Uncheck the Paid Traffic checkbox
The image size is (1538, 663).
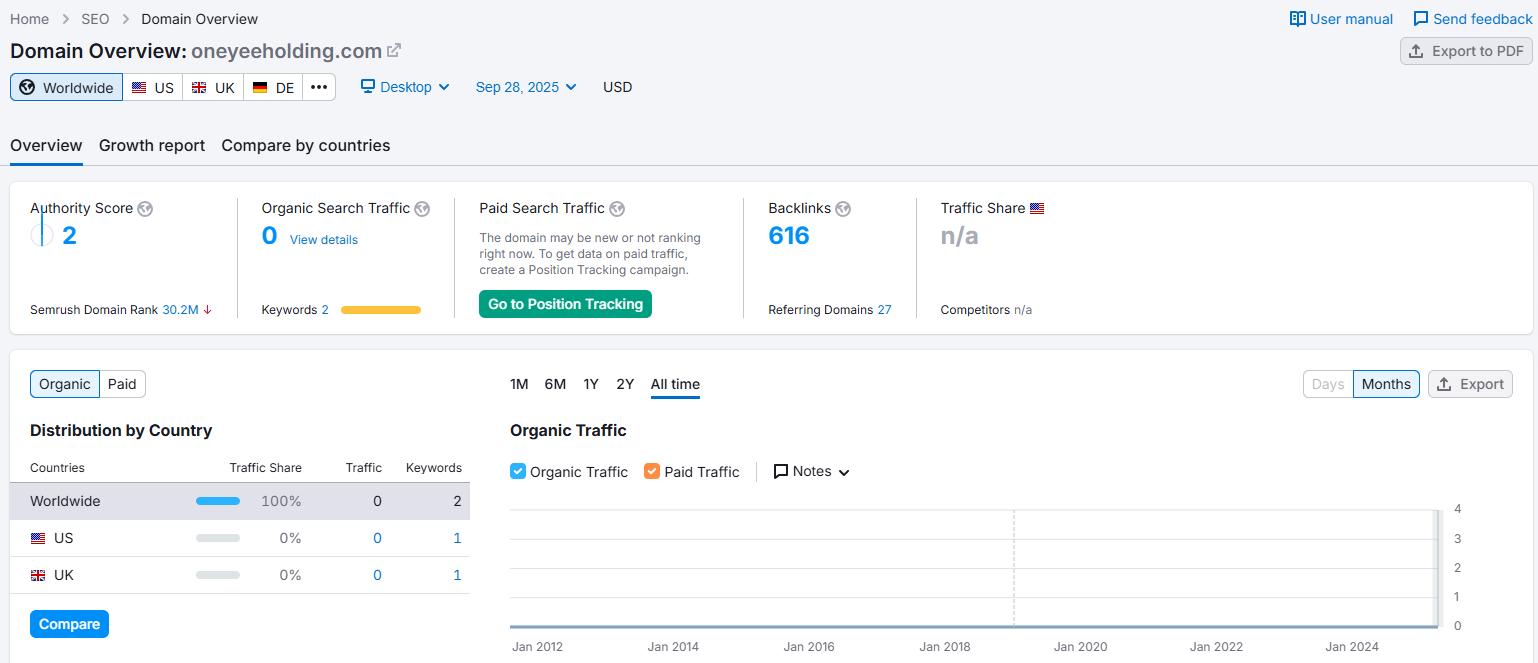click(x=652, y=471)
